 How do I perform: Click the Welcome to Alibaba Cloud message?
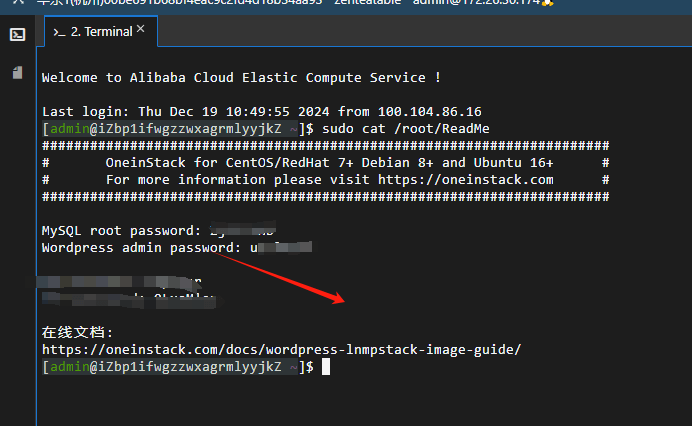pyautogui.click(x=241, y=78)
